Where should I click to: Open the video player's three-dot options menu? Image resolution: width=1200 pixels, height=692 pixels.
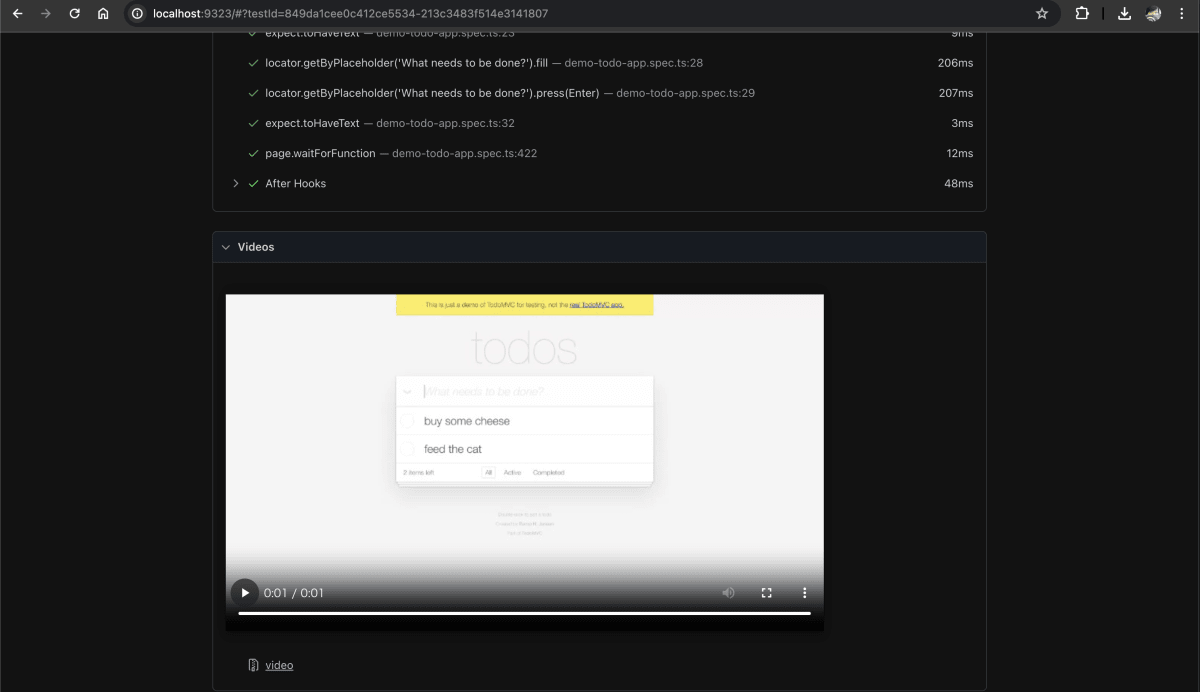(x=804, y=592)
